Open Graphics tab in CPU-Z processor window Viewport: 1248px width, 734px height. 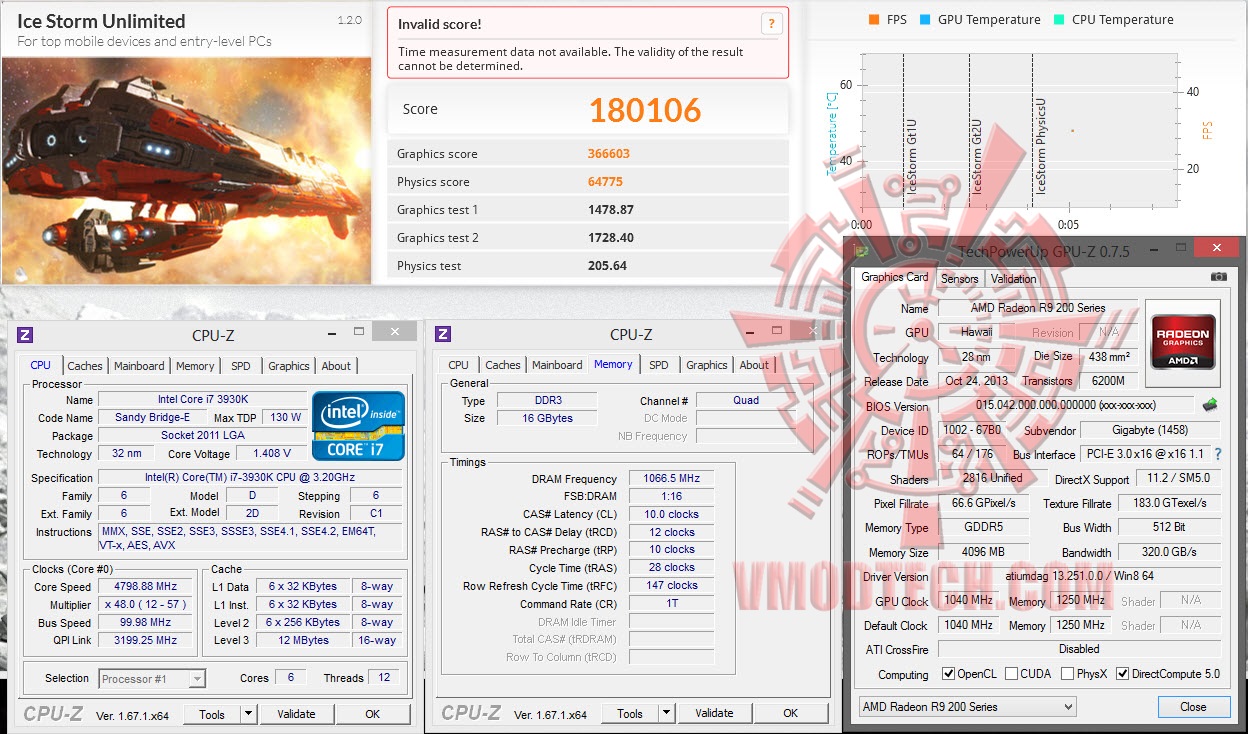pyautogui.click(x=289, y=366)
